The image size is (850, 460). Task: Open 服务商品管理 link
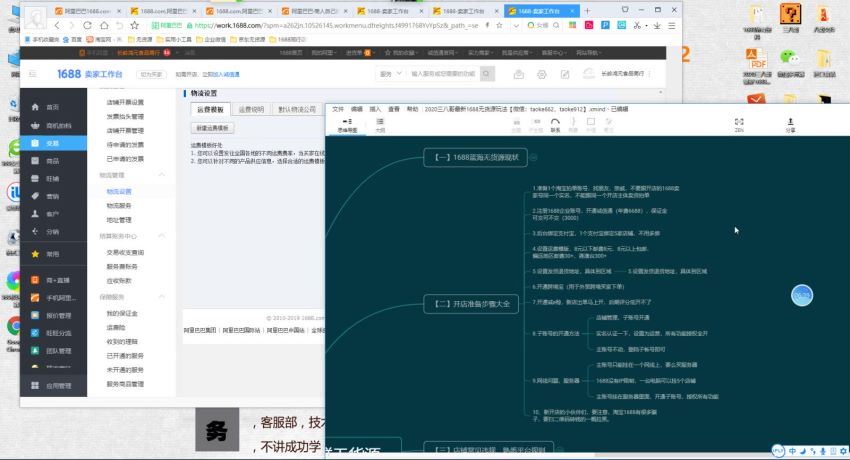click(125, 384)
